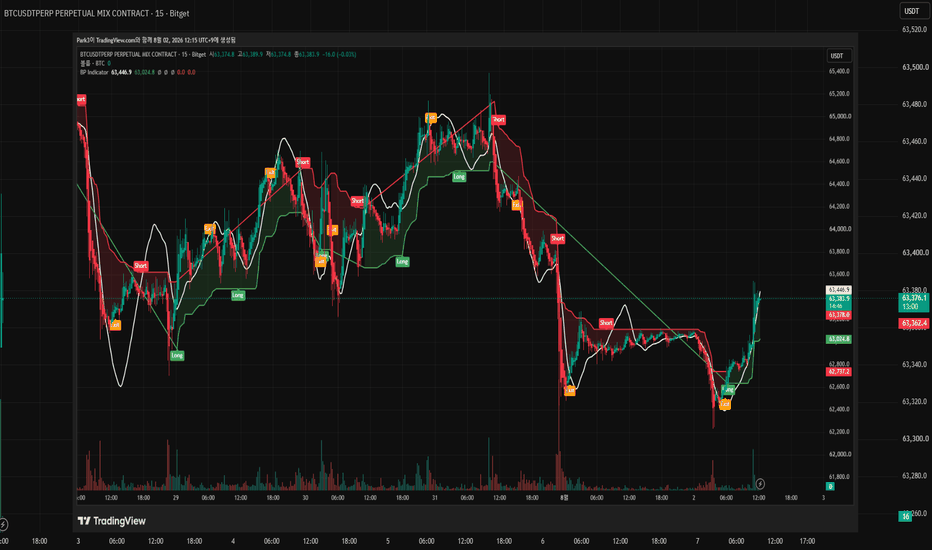This screenshot has height=550, width=932.
Task: Click the small green 16 badge on right axis
Action: [905, 516]
